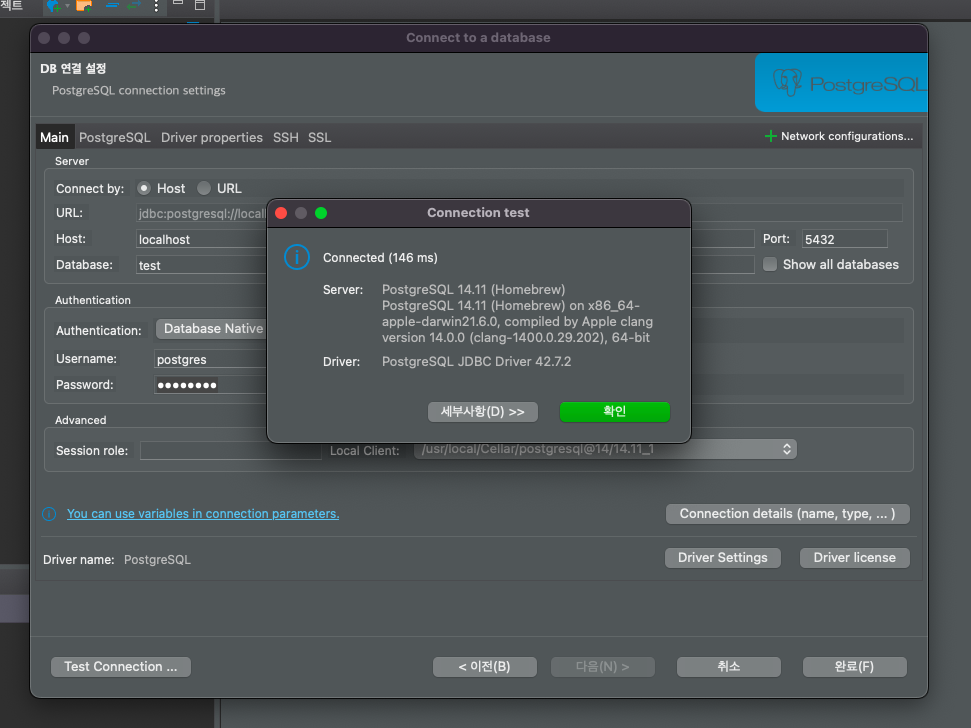This screenshot has height=728, width=971.
Task: Click the info icon beside variables link
Action: tap(49, 514)
